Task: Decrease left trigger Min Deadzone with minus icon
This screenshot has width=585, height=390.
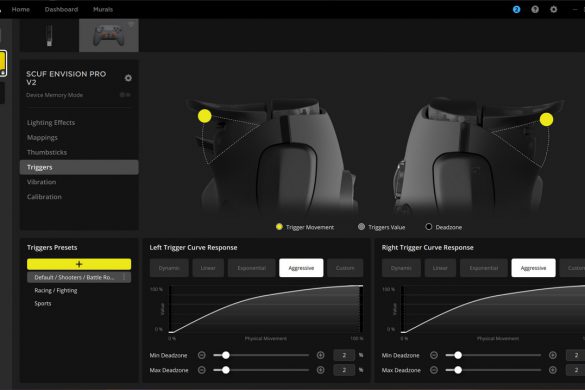Action: (x=202, y=355)
